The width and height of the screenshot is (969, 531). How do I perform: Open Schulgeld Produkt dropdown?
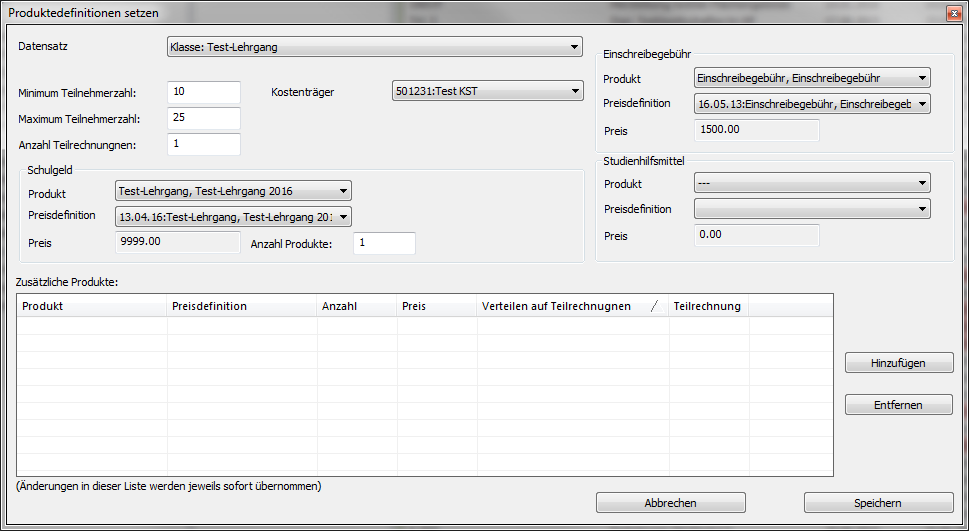click(x=234, y=191)
